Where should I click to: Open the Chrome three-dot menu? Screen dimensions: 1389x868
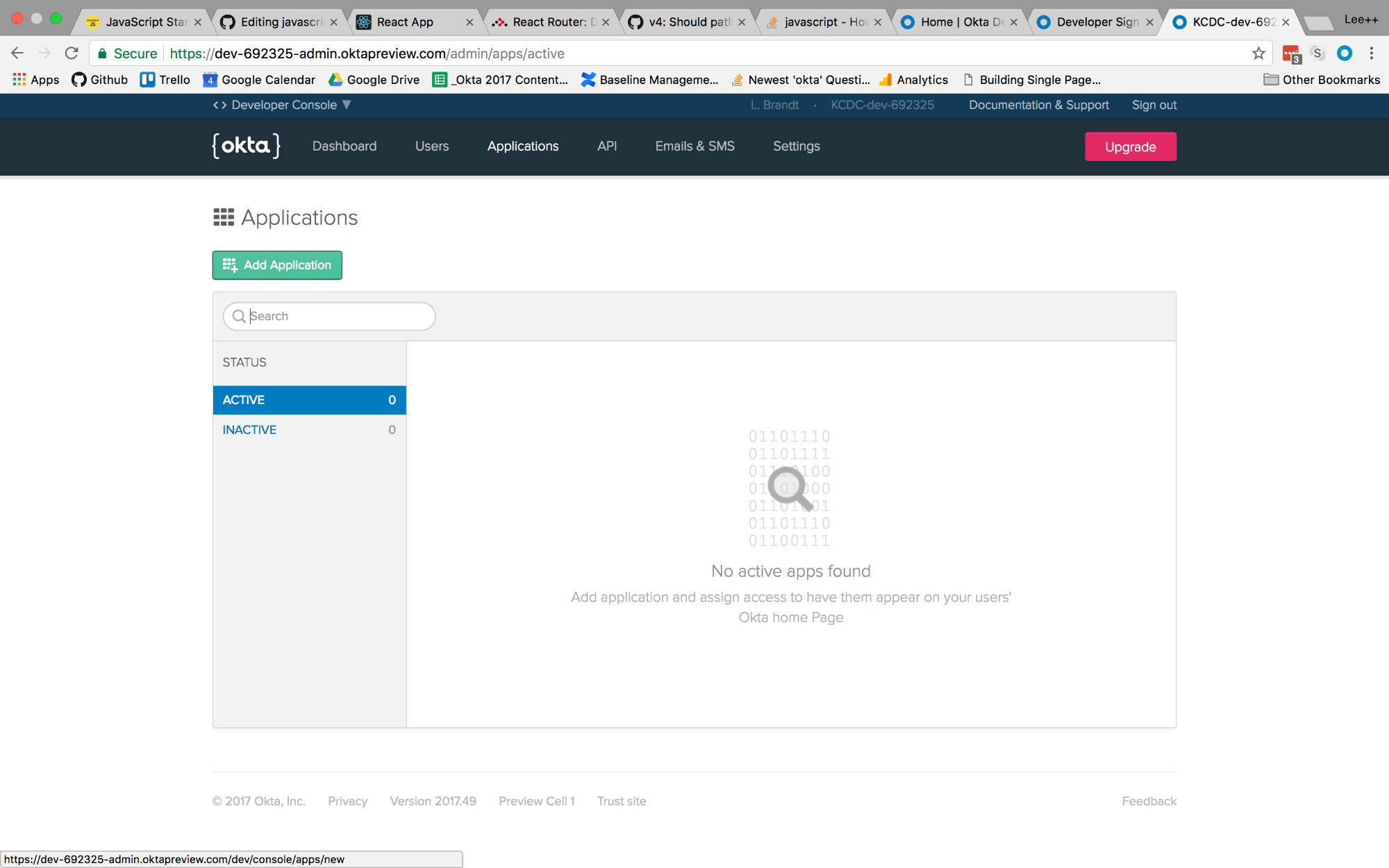click(x=1371, y=53)
